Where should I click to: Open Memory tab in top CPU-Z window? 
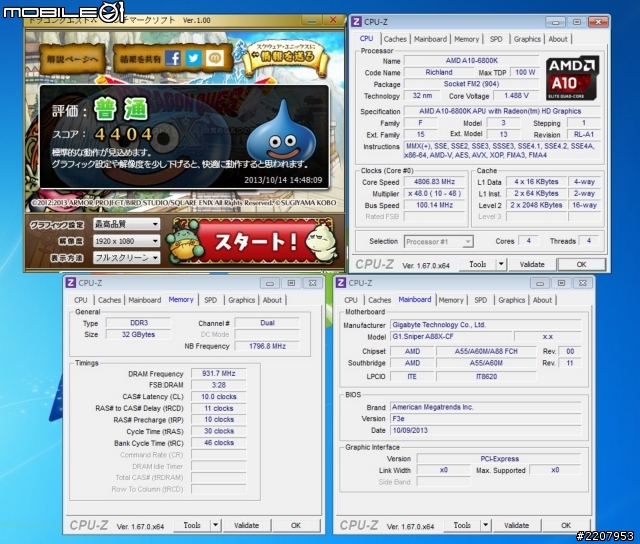pos(467,39)
